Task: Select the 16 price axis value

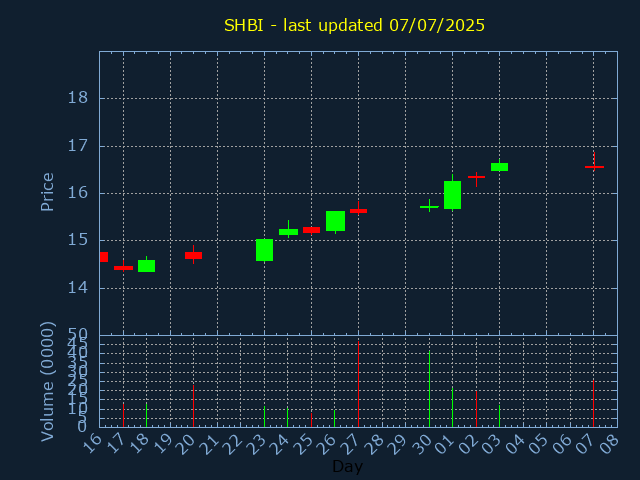Action: tap(78, 193)
